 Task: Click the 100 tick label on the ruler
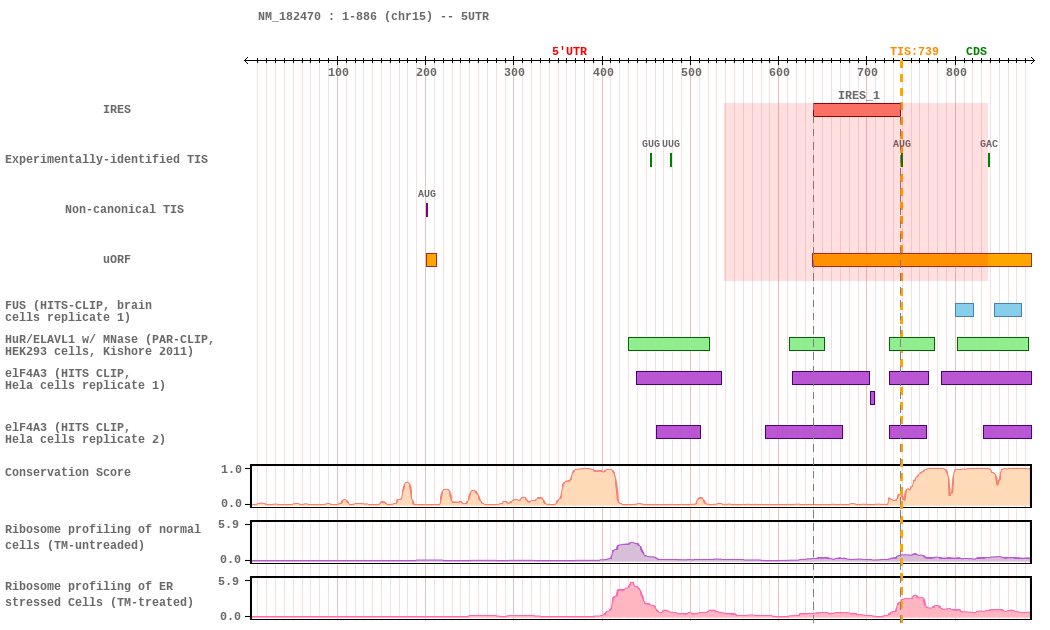[338, 72]
